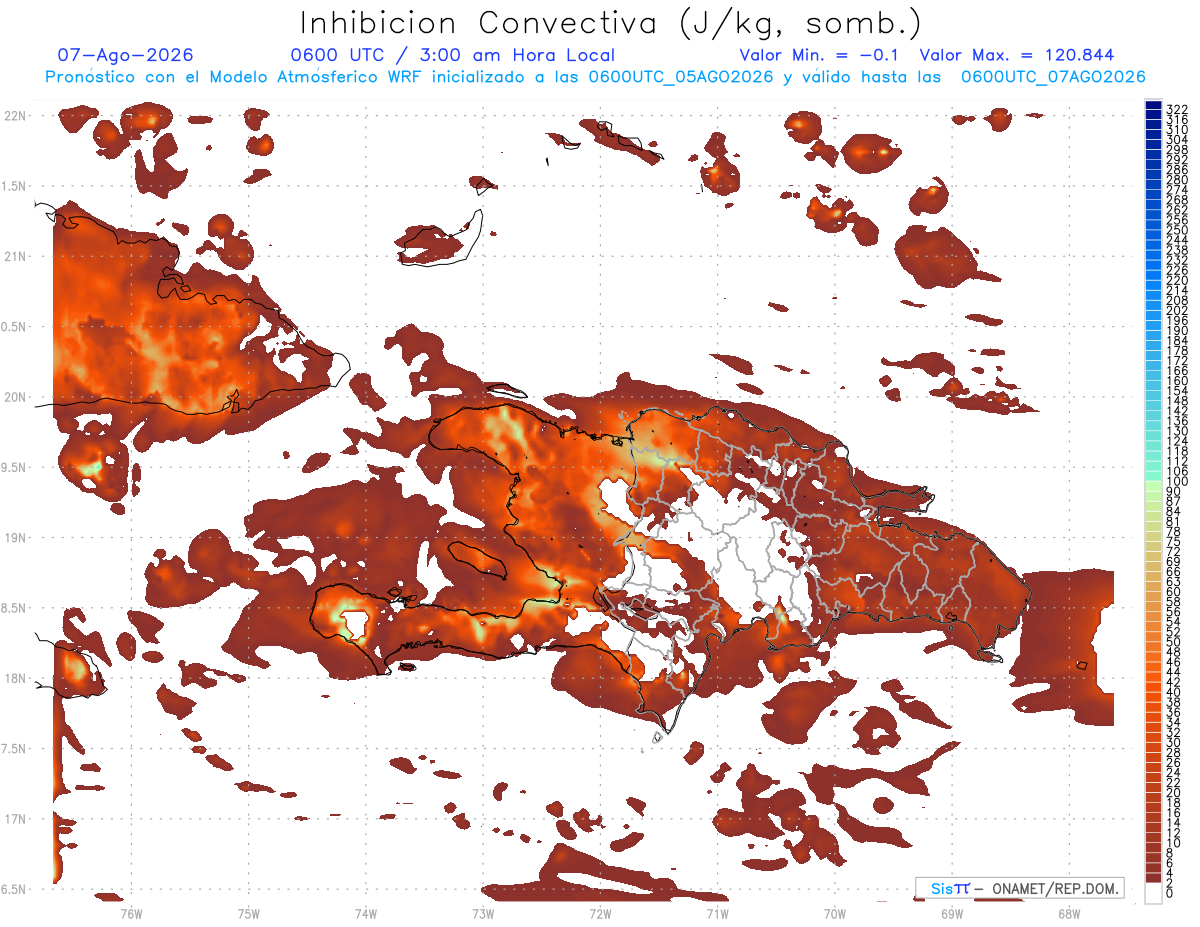Click the 71W longitude label
This screenshot has width=1200, height=927.
[x=717, y=913]
